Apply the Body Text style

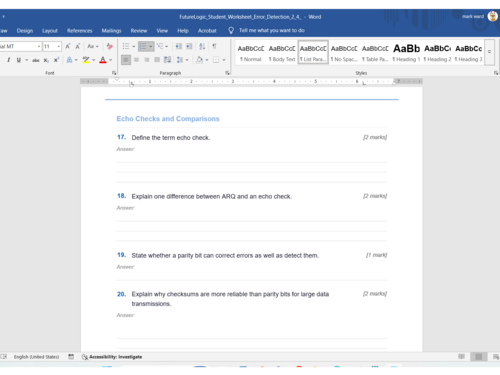point(282,53)
